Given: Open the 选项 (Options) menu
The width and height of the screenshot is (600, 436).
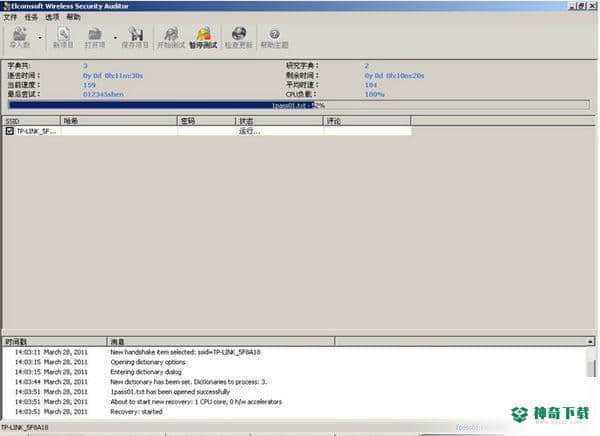Looking at the screenshot, I should 52,17.
